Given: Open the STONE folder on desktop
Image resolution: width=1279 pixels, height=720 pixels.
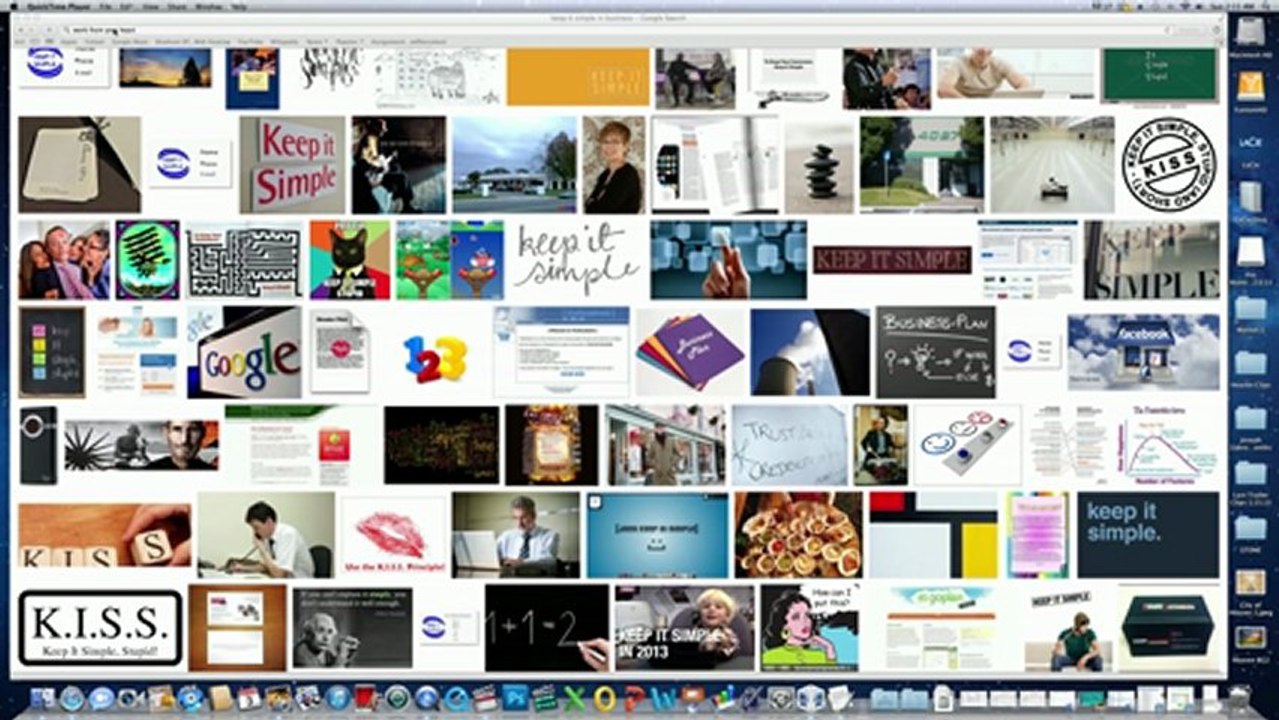Looking at the screenshot, I should [1250, 530].
